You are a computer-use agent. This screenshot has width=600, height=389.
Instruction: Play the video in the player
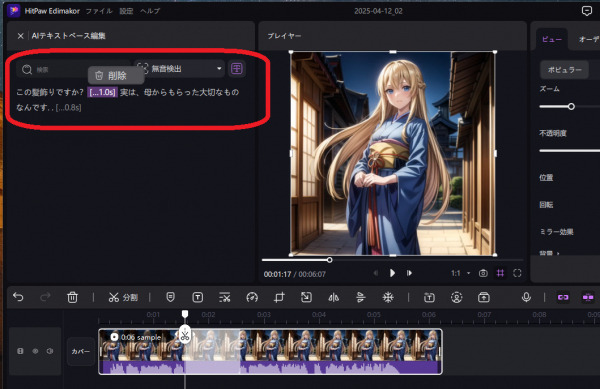click(392, 273)
